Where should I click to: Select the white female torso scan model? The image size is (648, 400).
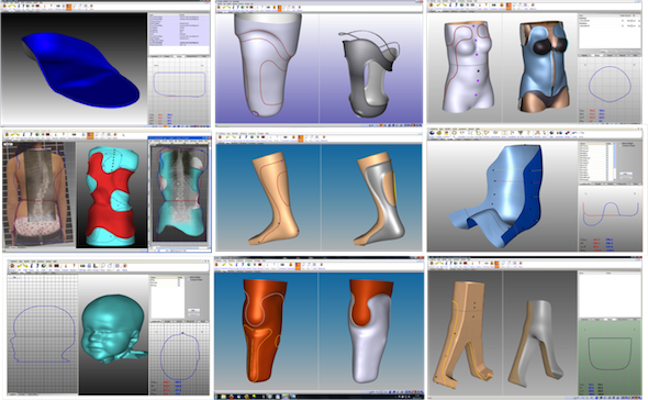click(x=469, y=66)
